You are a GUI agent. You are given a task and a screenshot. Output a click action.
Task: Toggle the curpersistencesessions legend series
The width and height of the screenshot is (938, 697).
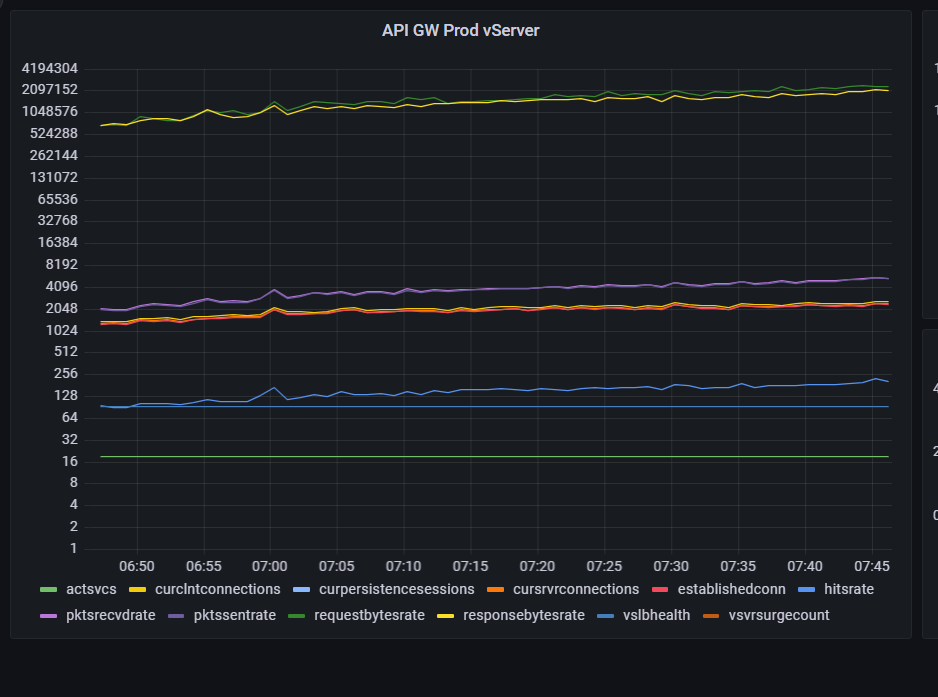click(397, 589)
